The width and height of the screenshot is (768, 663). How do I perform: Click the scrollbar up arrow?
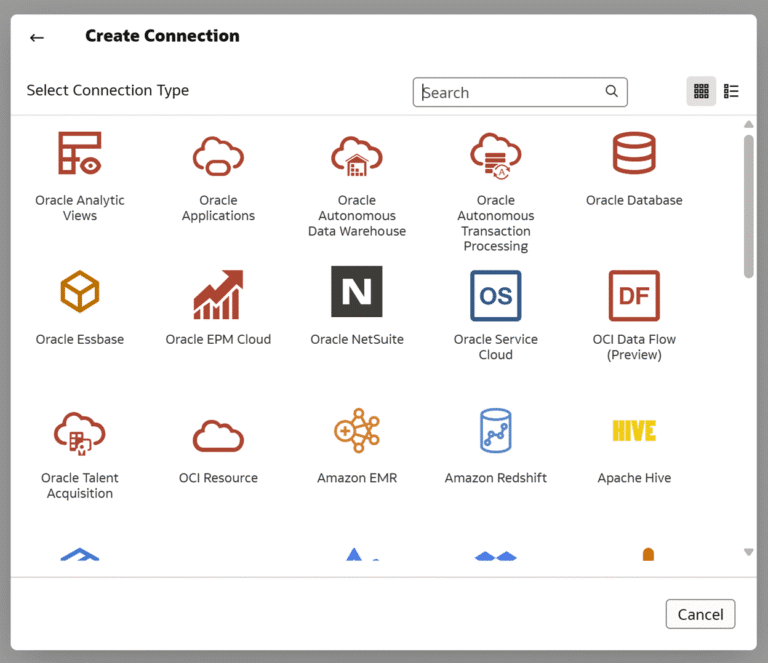click(748, 124)
